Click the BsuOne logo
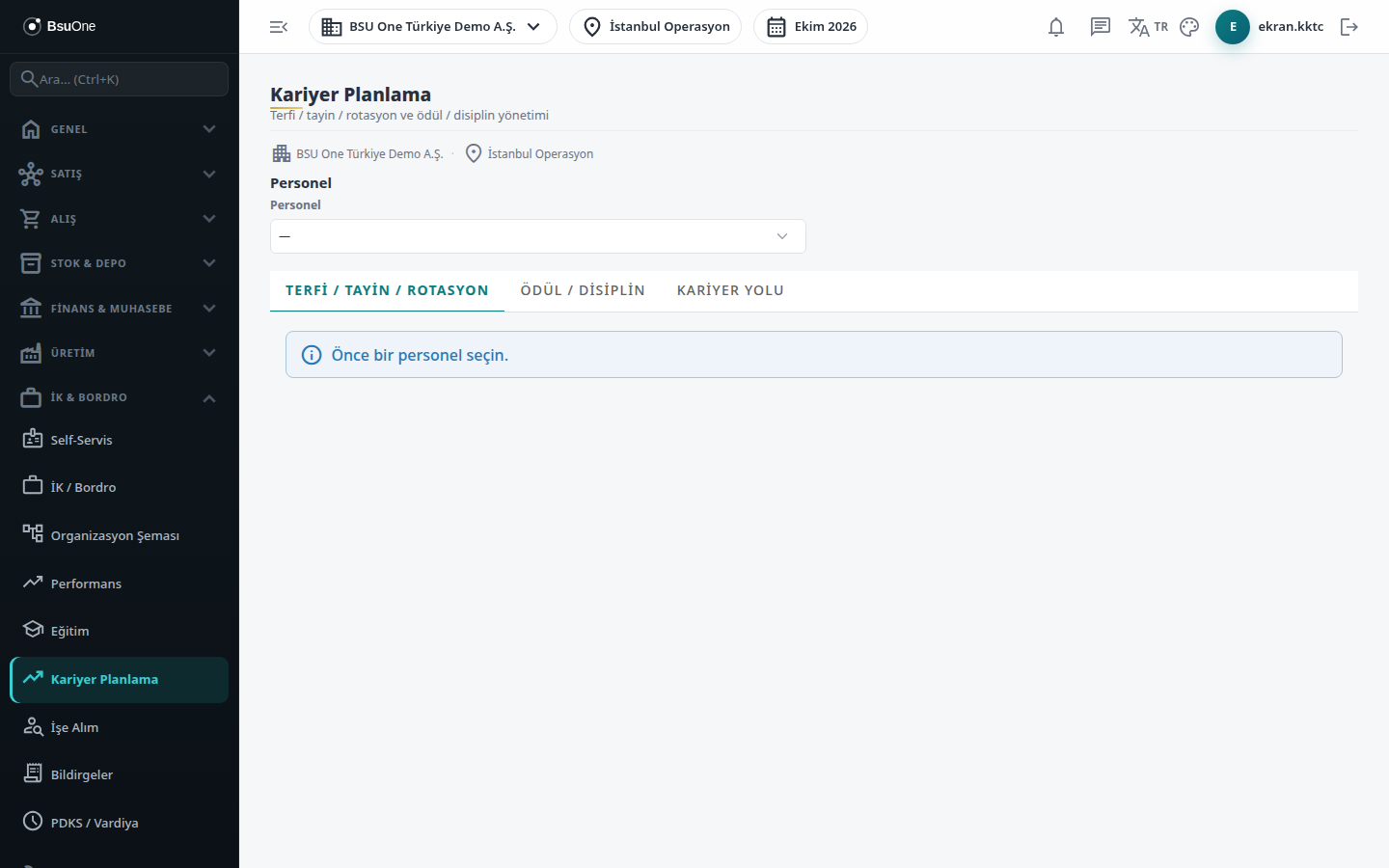 [x=60, y=26]
